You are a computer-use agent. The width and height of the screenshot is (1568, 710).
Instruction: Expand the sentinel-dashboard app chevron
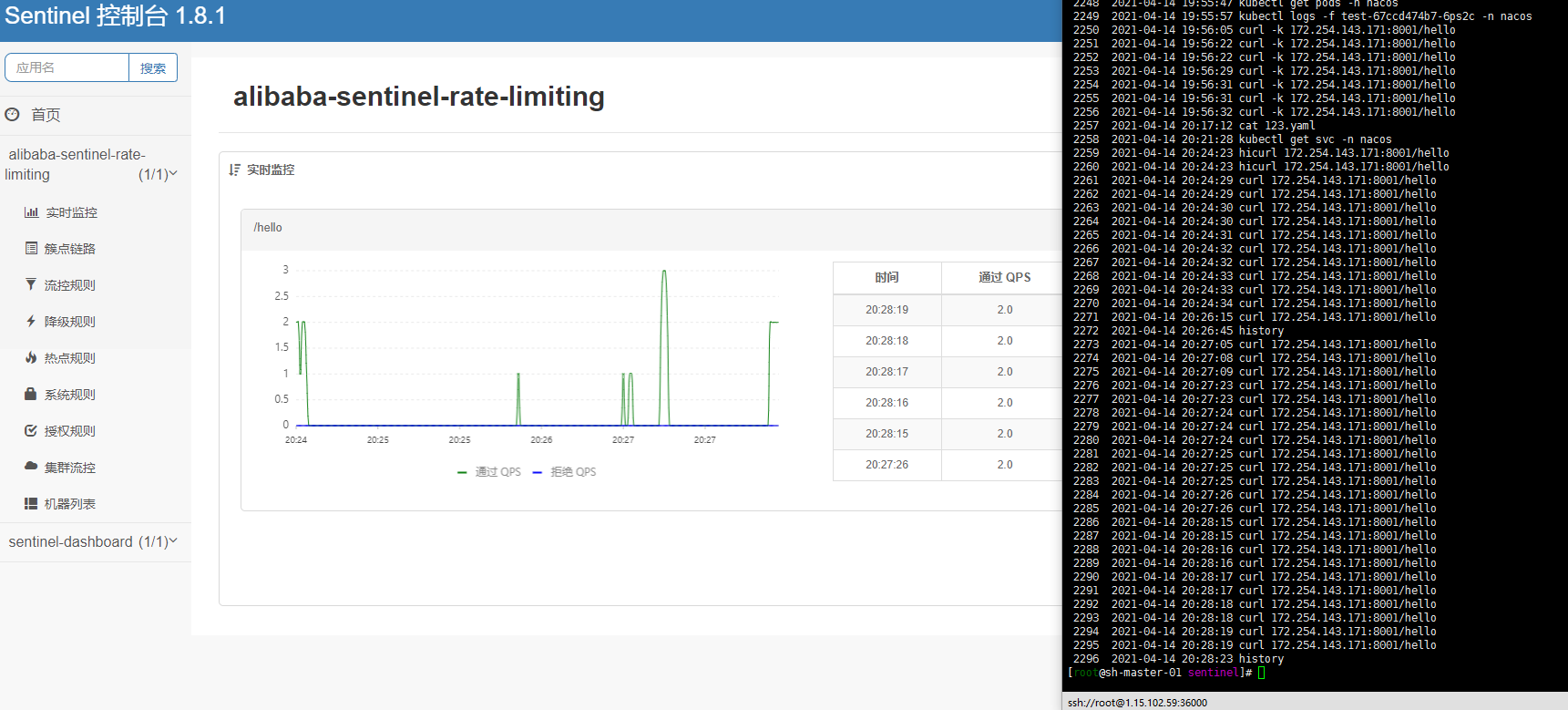point(173,540)
